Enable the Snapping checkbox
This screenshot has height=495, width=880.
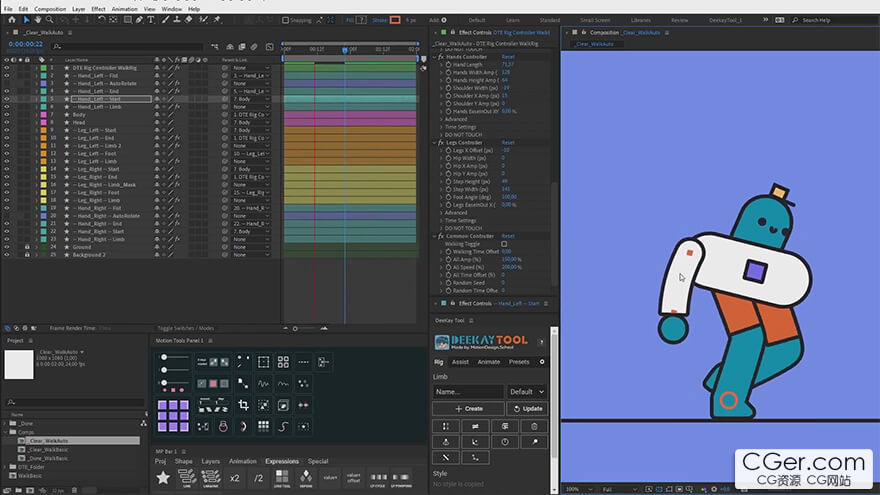(x=285, y=20)
